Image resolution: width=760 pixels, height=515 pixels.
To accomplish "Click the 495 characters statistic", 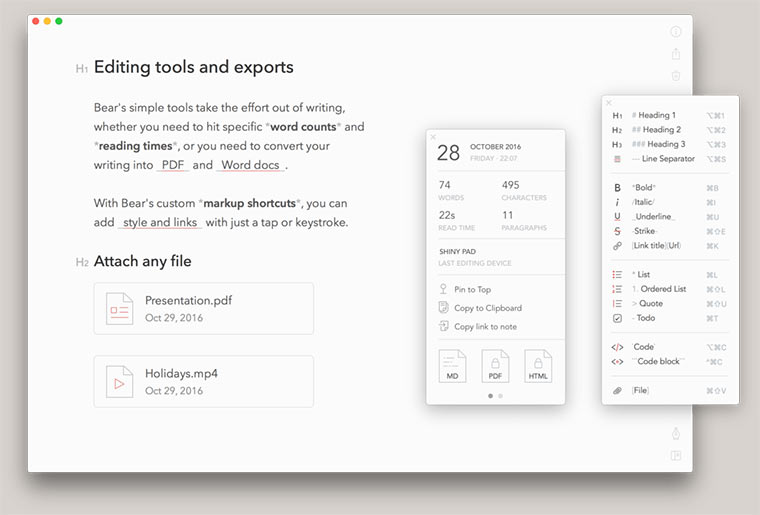I will pyautogui.click(x=523, y=190).
